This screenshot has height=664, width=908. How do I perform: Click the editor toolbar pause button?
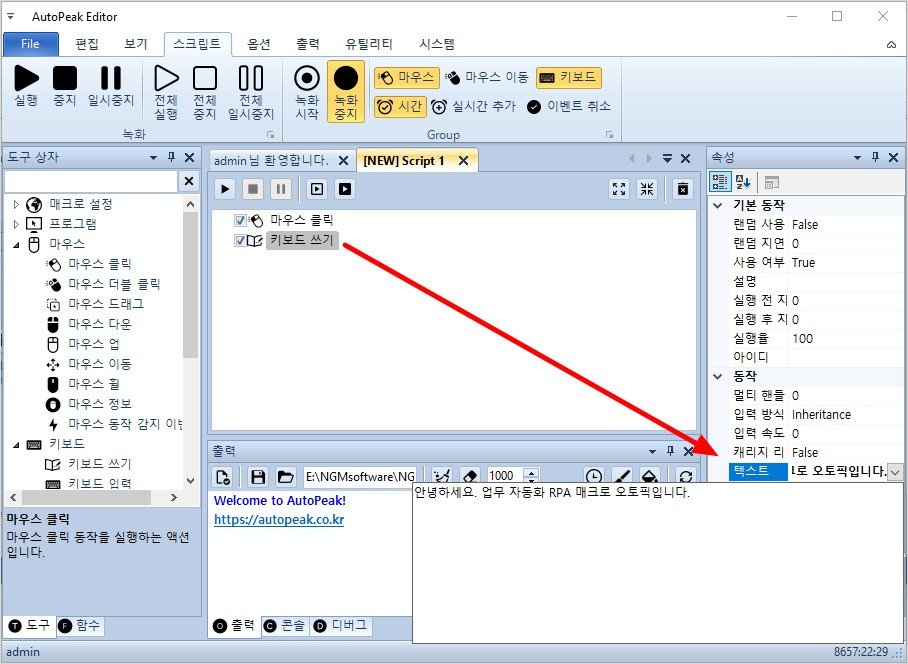tap(280, 189)
